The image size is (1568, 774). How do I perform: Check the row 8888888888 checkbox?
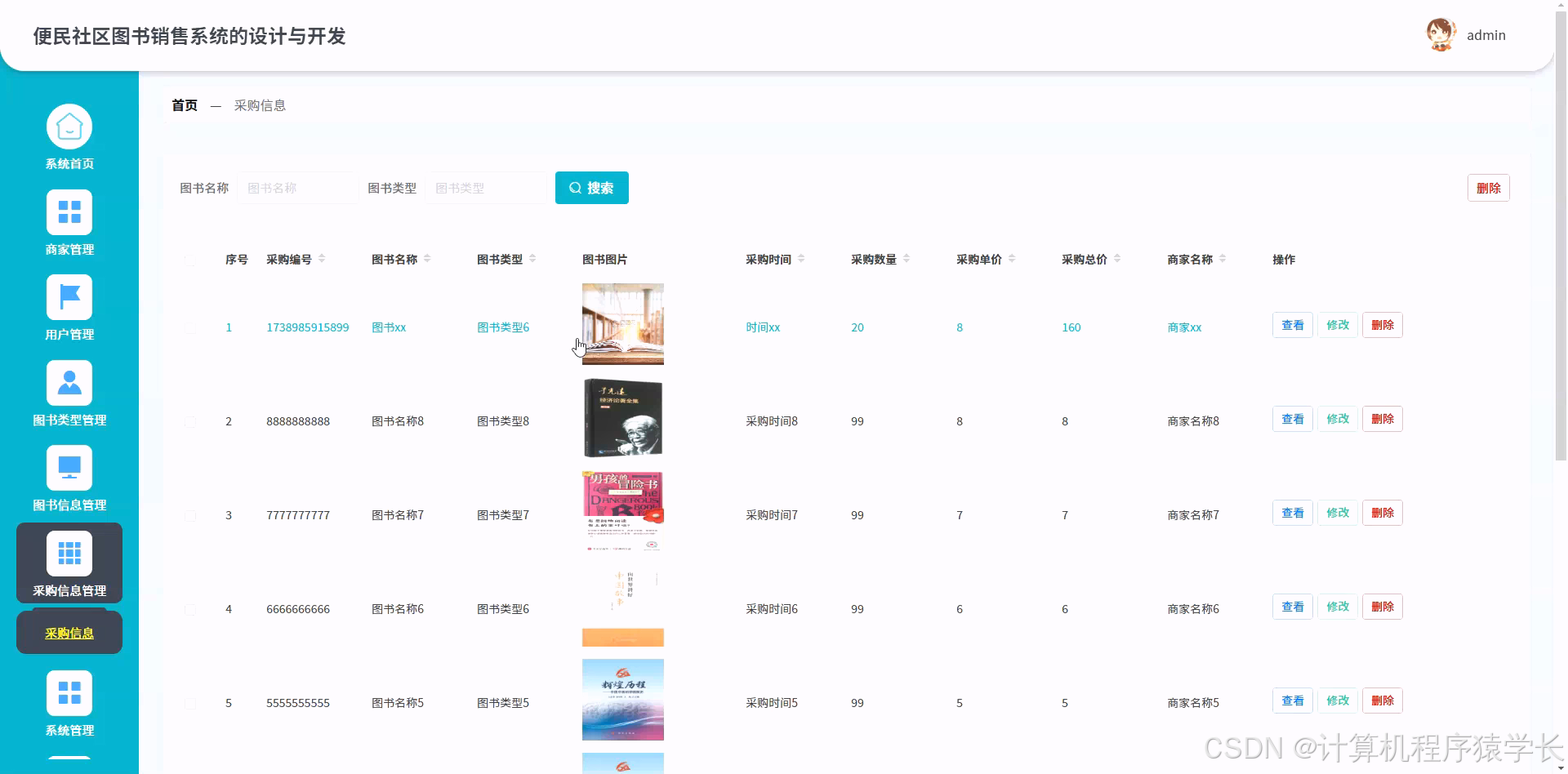tap(190, 421)
